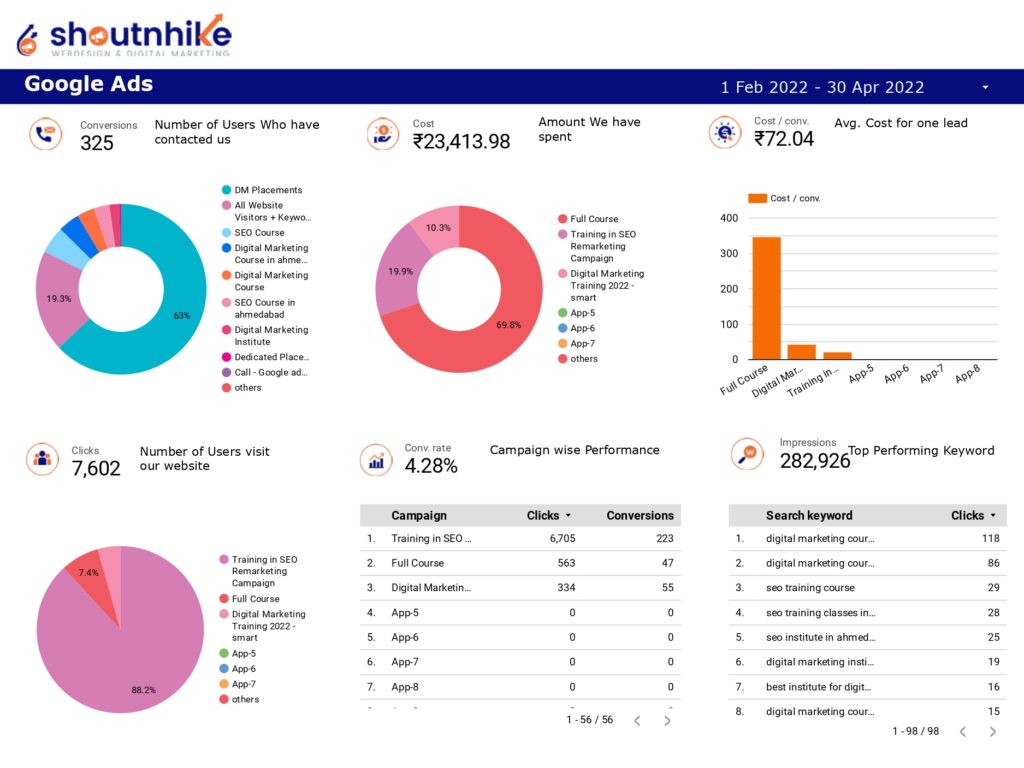The image size is (1024, 768).
Task: Open the date range dropdown arrow
Action: coord(985,87)
